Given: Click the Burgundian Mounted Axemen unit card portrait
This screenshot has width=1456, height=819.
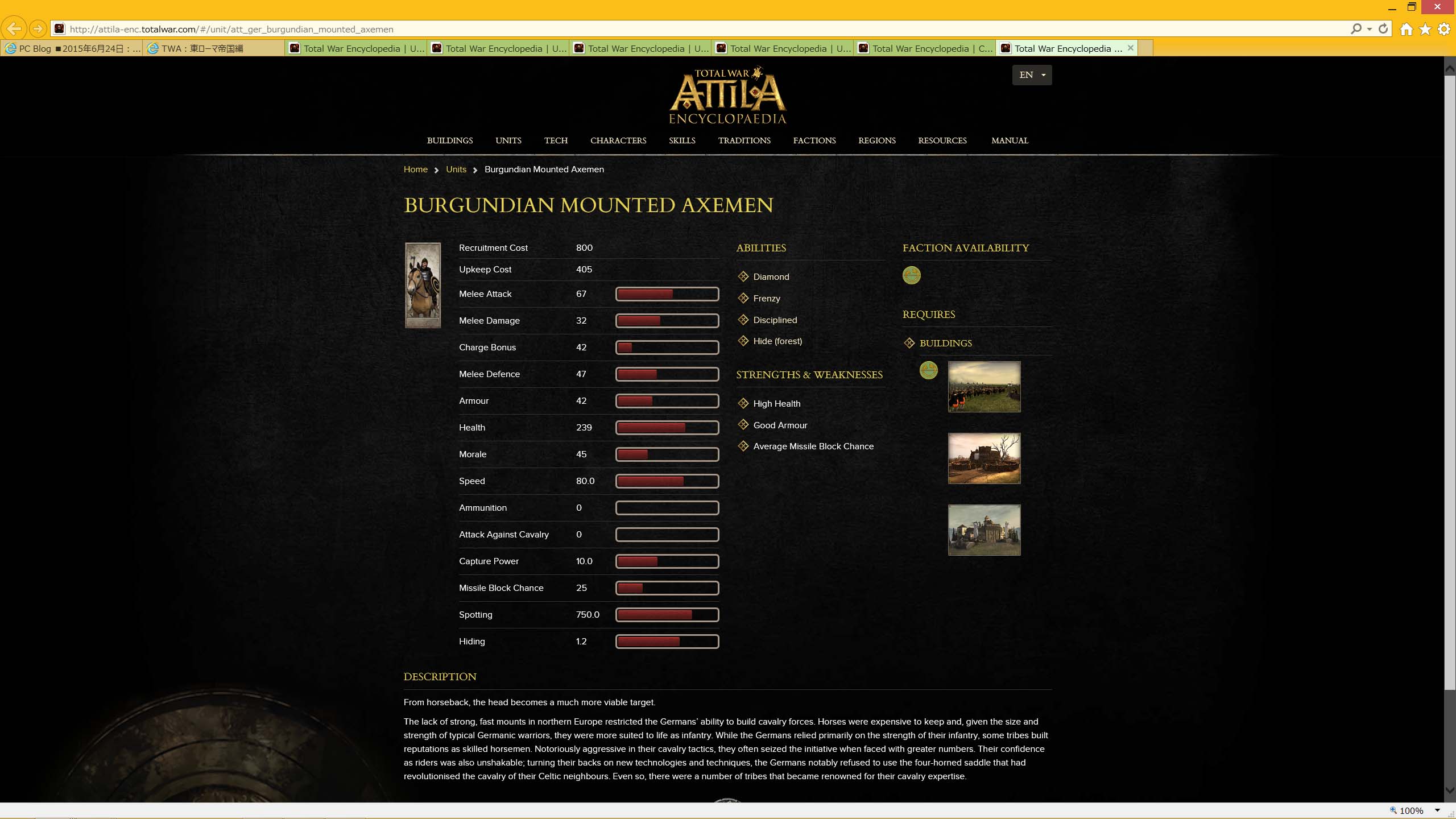Looking at the screenshot, I should [x=423, y=286].
